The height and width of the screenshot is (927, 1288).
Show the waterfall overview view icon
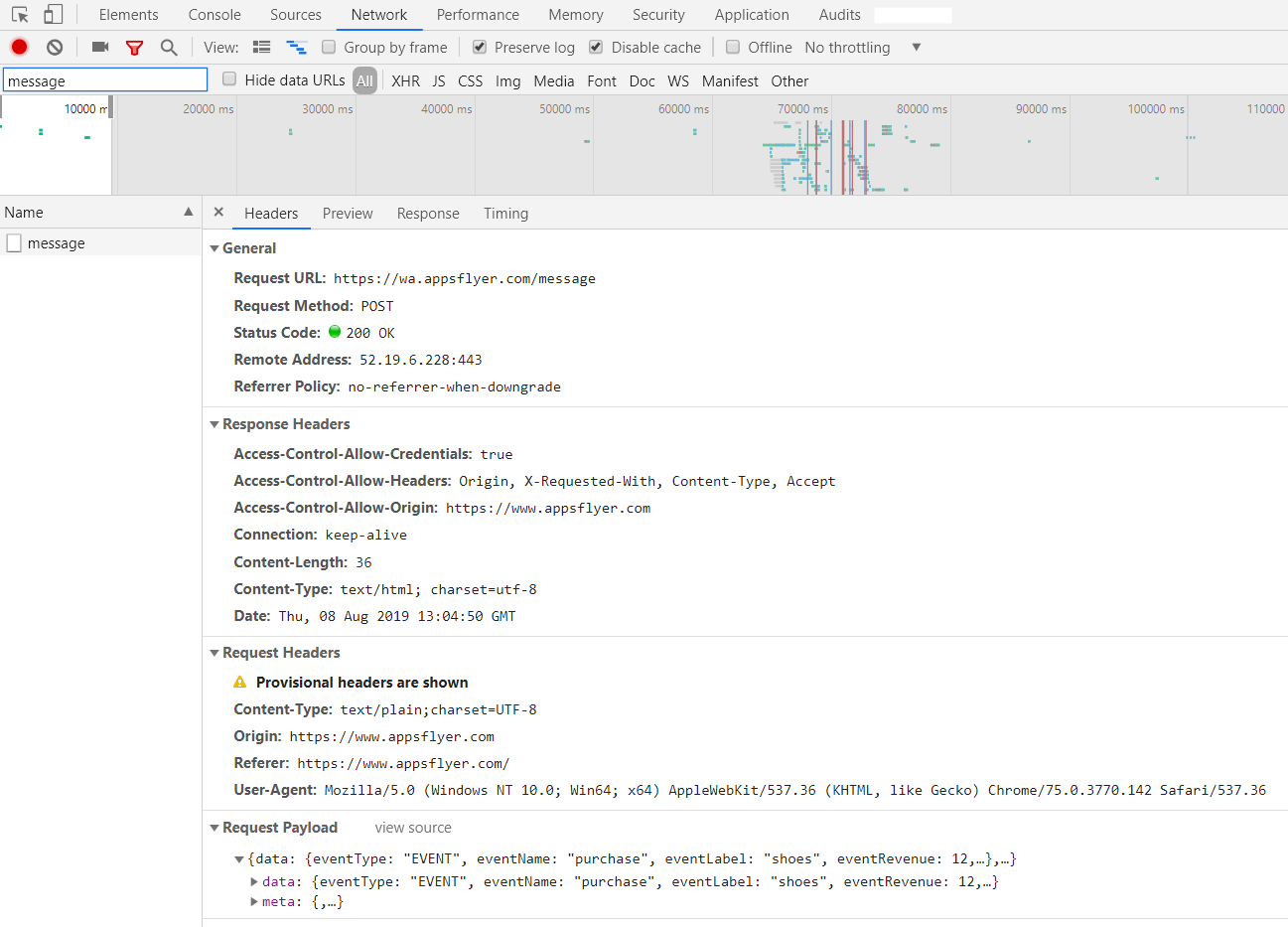tap(296, 47)
